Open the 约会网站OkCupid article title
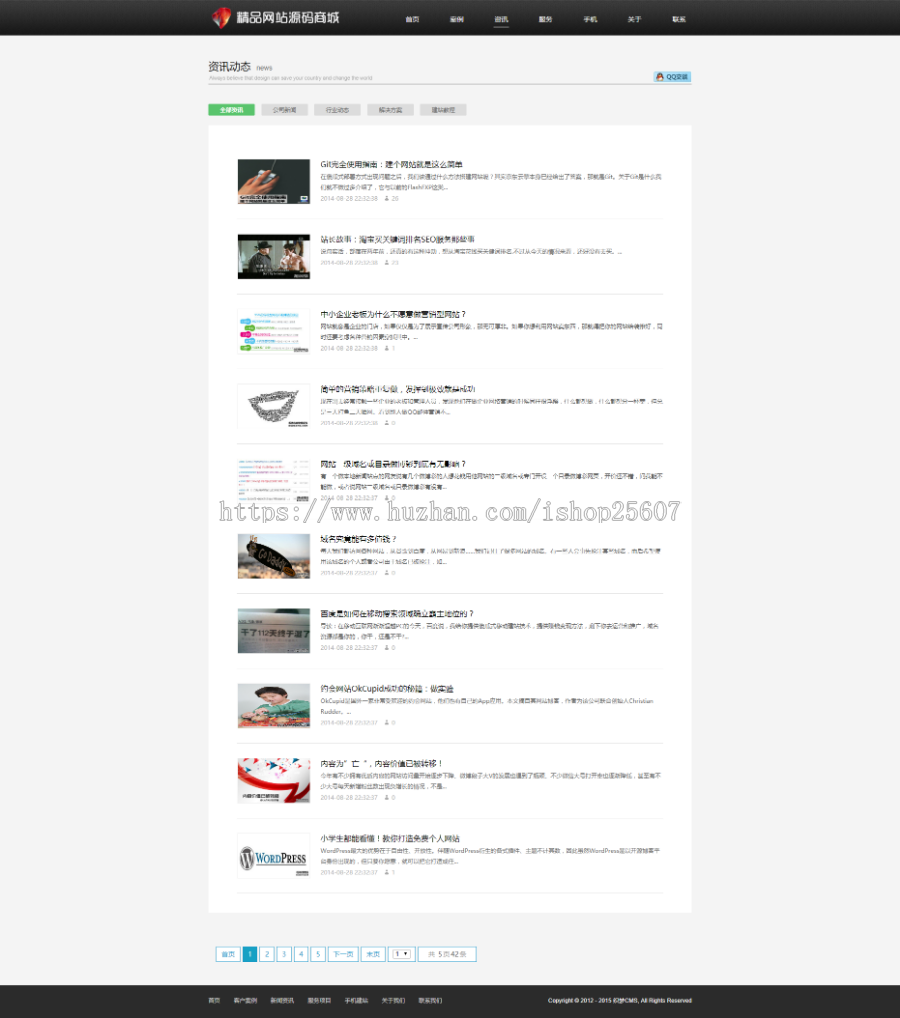 (387, 689)
